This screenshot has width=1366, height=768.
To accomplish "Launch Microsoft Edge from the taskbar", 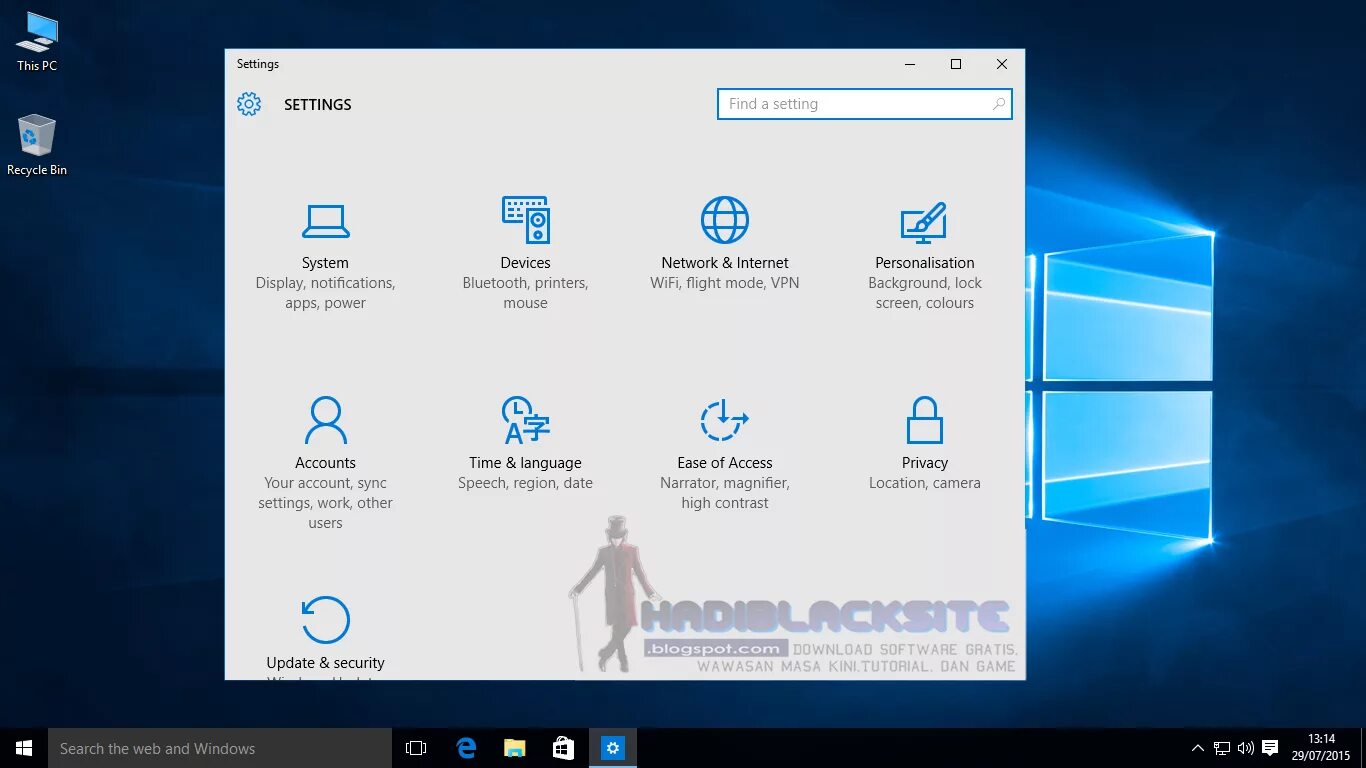I will (x=466, y=748).
